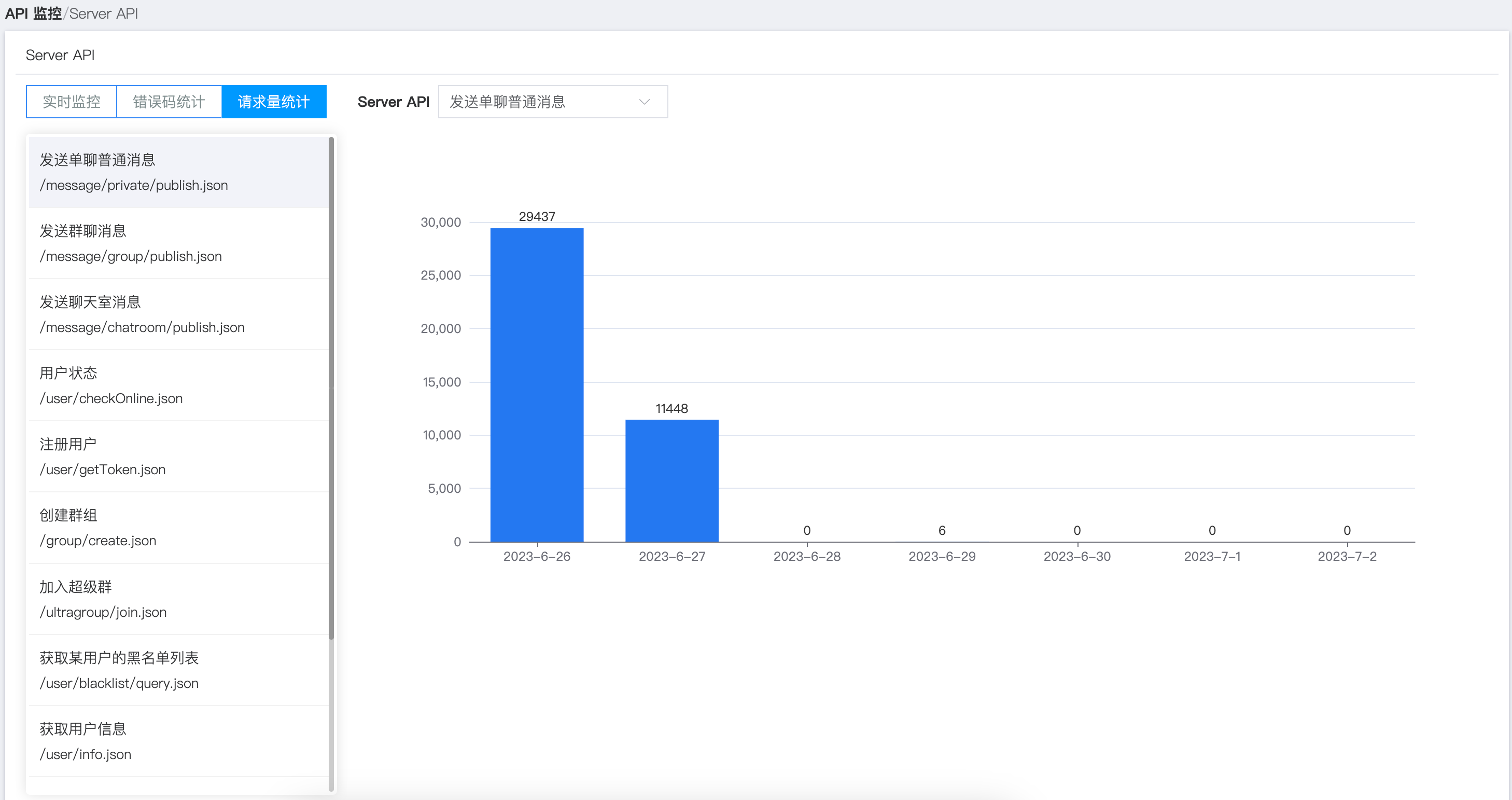Click the dropdown list scrollbar thumb
This screenshot has width=1512, height=800.
pyautogui.click(x=331, y=388)
